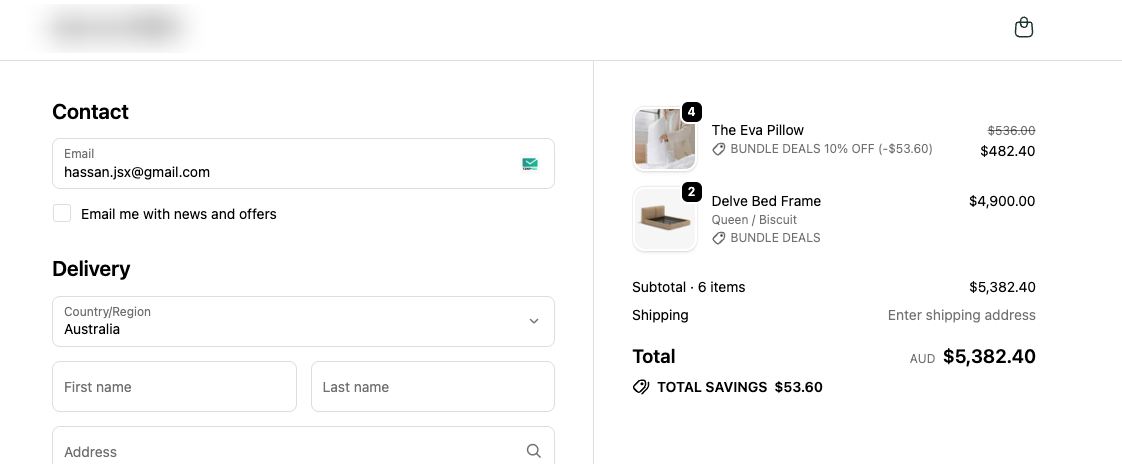The image size is (1122, 464).
Task: Click the blurred store logo in header
Action: 114,27
